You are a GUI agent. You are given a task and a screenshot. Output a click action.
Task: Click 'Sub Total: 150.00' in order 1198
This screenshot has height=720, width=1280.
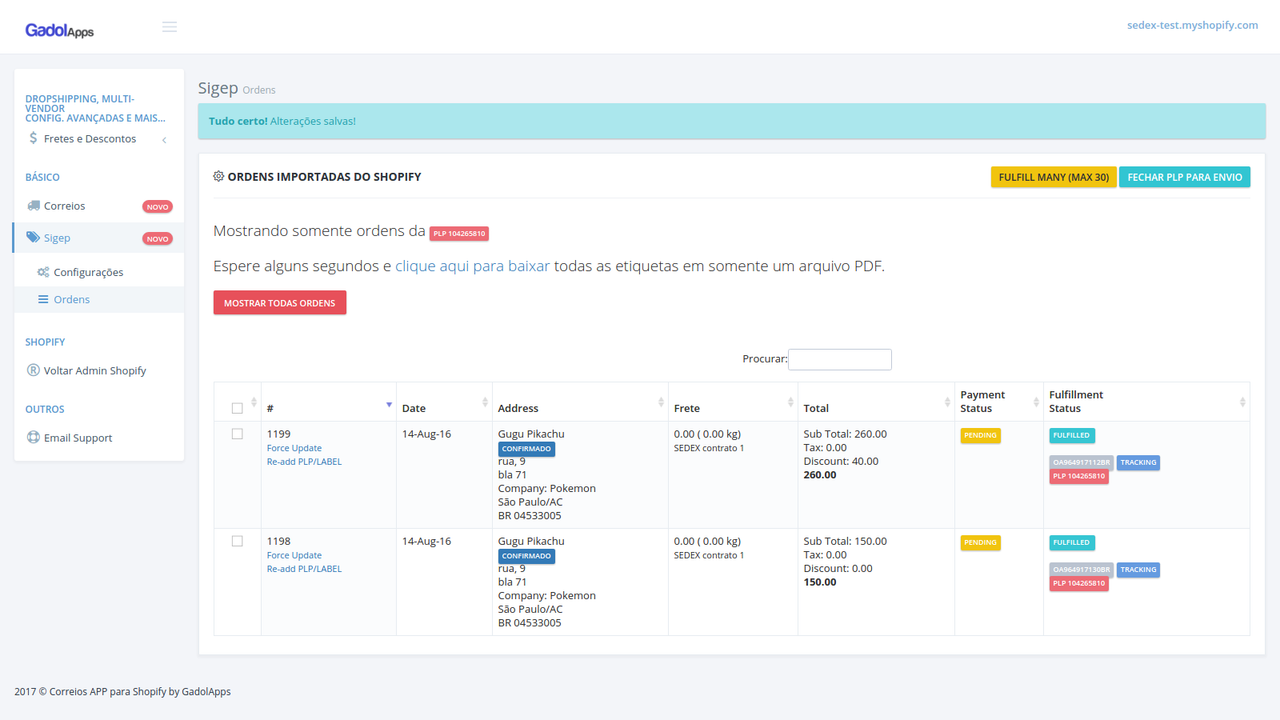tap(845, 541)
